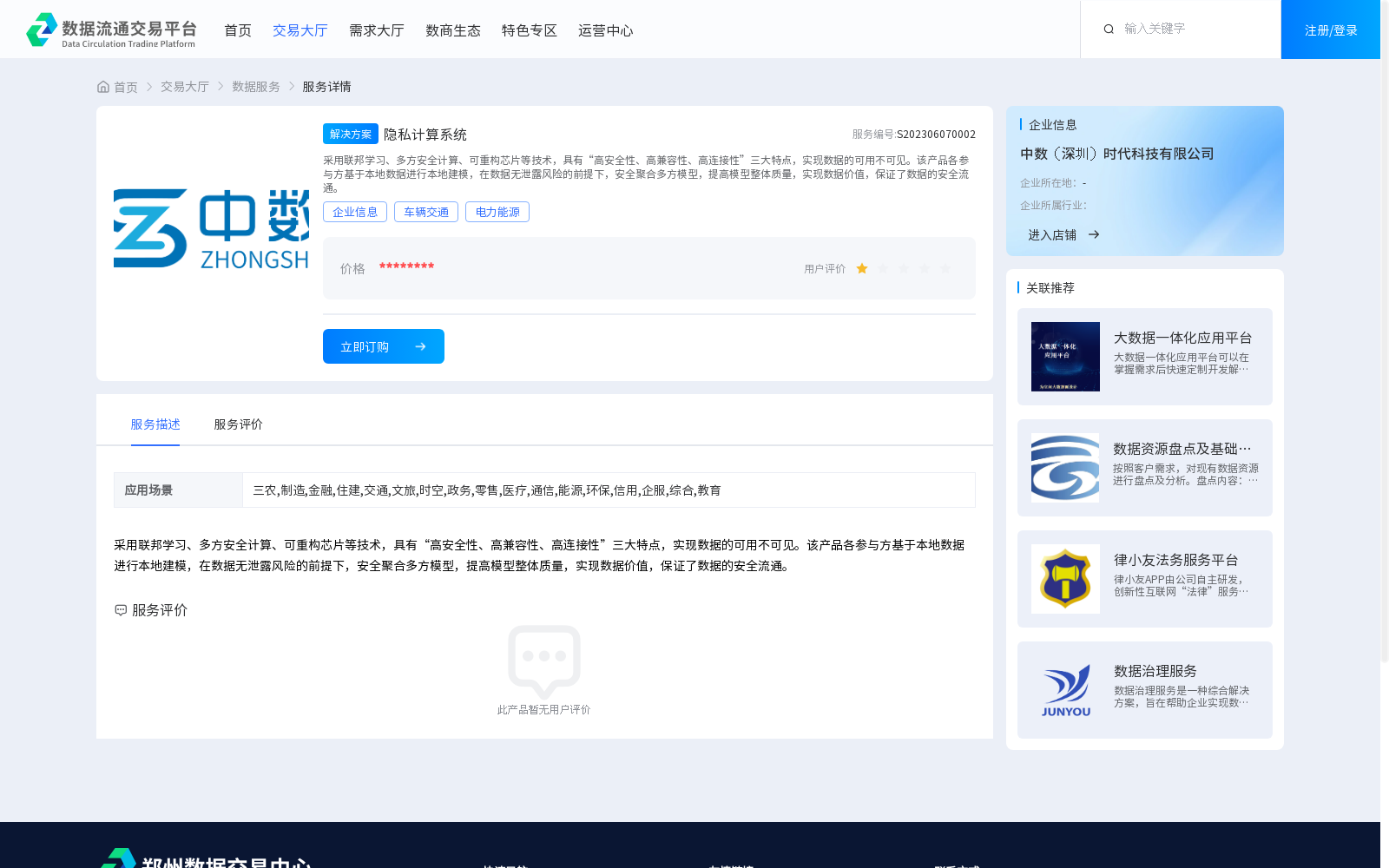Open the 特色专区 menu item
The width and height of the screenshot is (1389, 868).
pyautogui.click(x=530, y=30)
